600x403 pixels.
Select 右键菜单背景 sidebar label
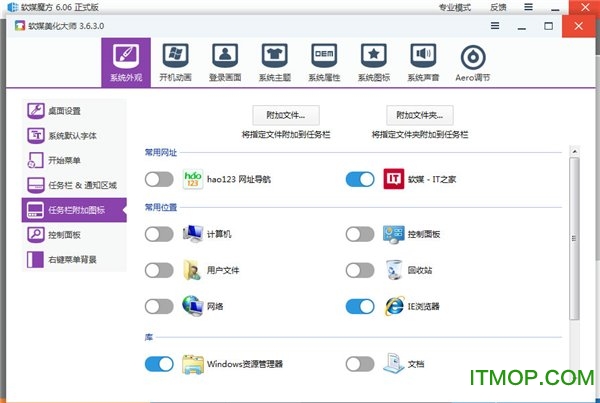coord(72,259)
